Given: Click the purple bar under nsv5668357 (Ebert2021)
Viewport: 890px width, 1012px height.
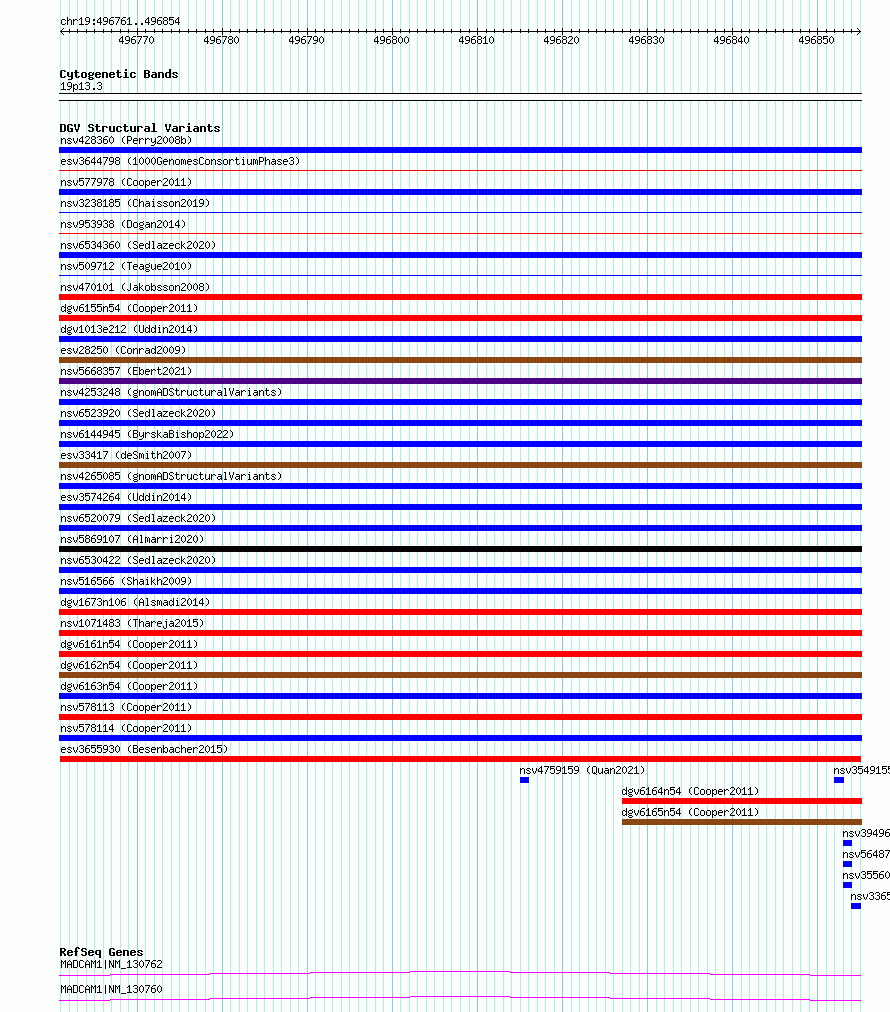Looking at the screenshot, I should [460, 381].
